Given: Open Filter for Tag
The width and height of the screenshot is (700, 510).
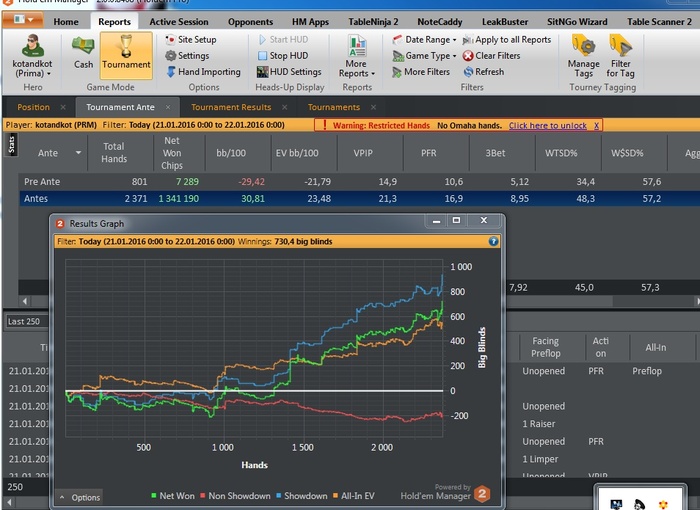Looking at the screenshot, I should pos(621,57).
